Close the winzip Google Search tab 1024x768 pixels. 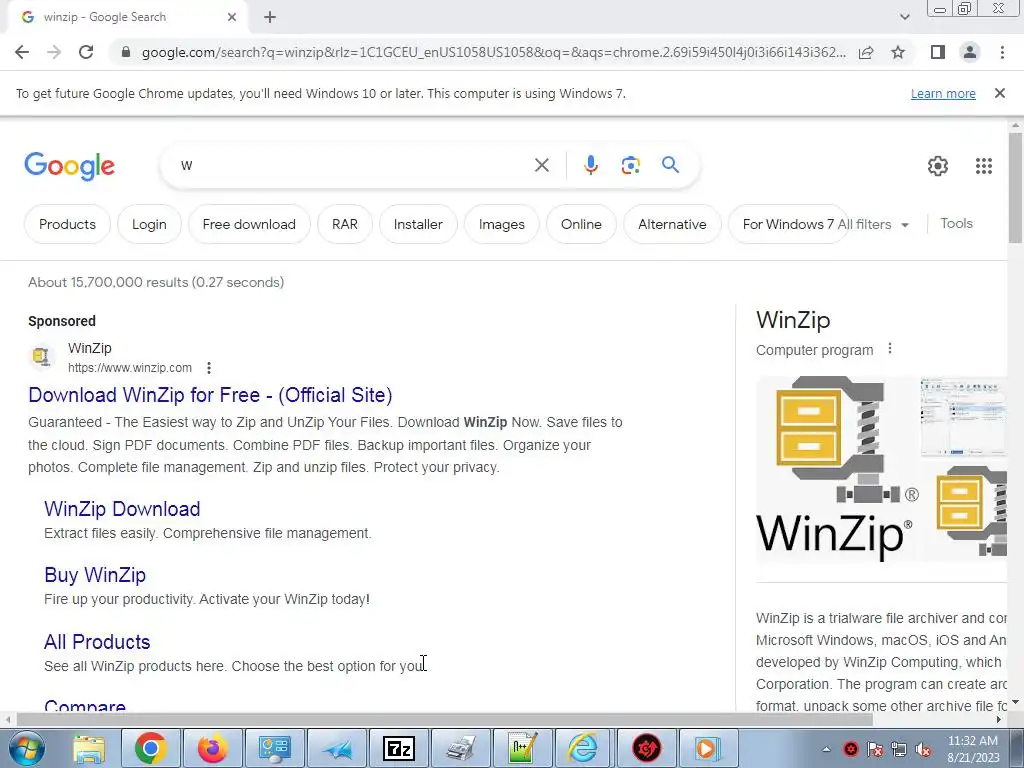(232, 18)
